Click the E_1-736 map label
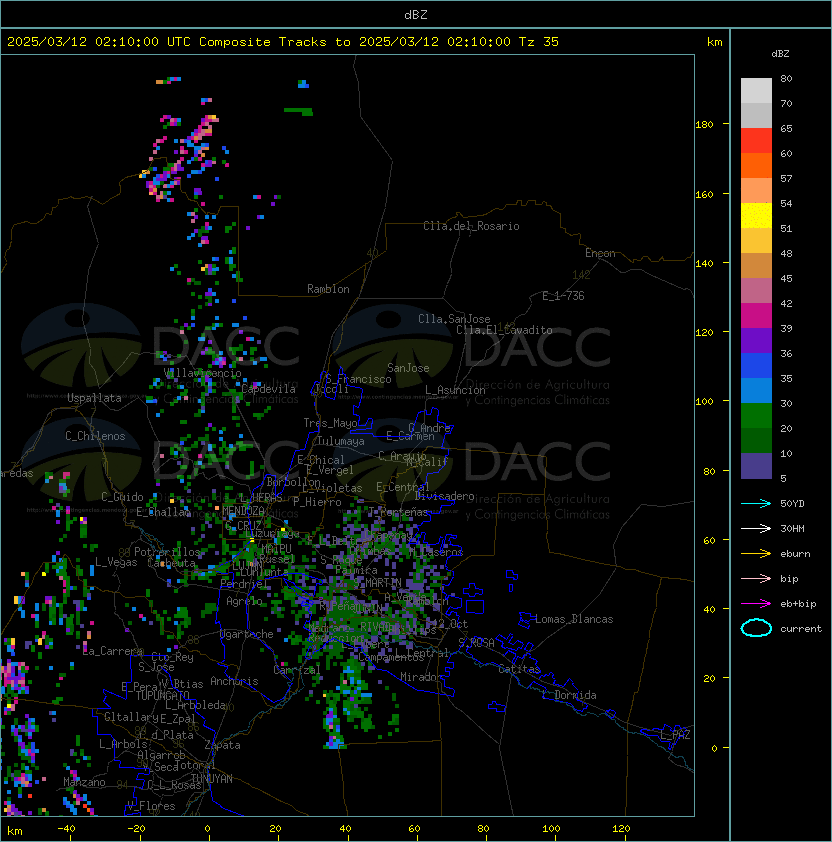 [563, 296]
